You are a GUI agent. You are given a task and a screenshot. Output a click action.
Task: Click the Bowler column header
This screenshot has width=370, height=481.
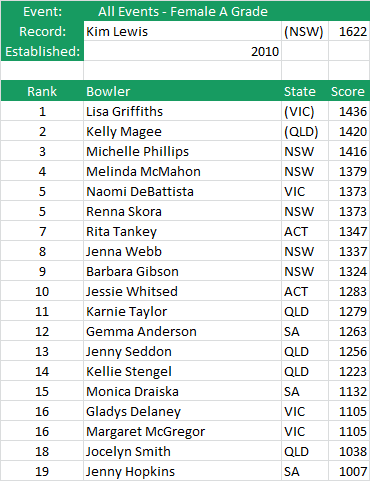coord(182,91)
